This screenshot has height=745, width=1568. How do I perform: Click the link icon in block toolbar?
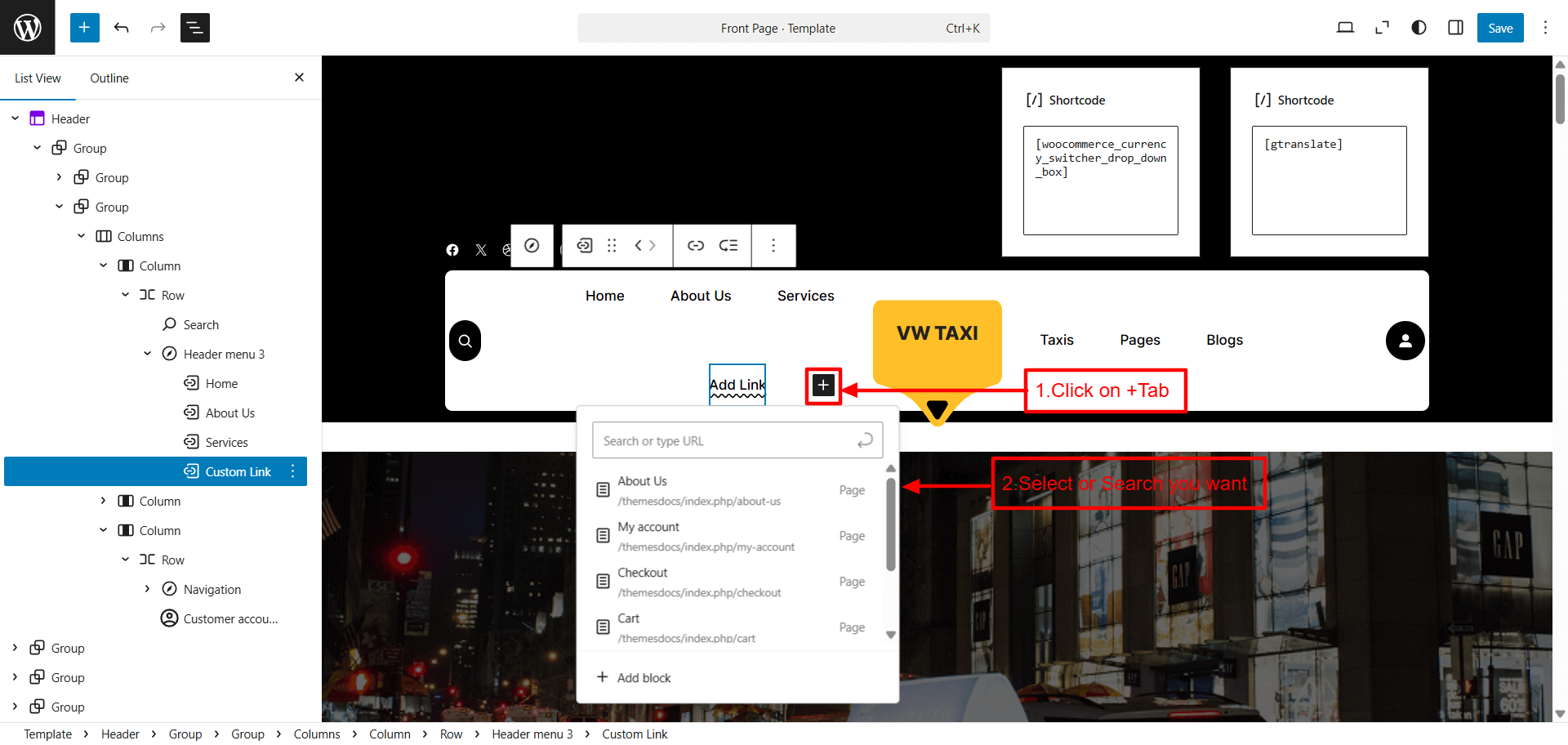(x=695, y=246)
